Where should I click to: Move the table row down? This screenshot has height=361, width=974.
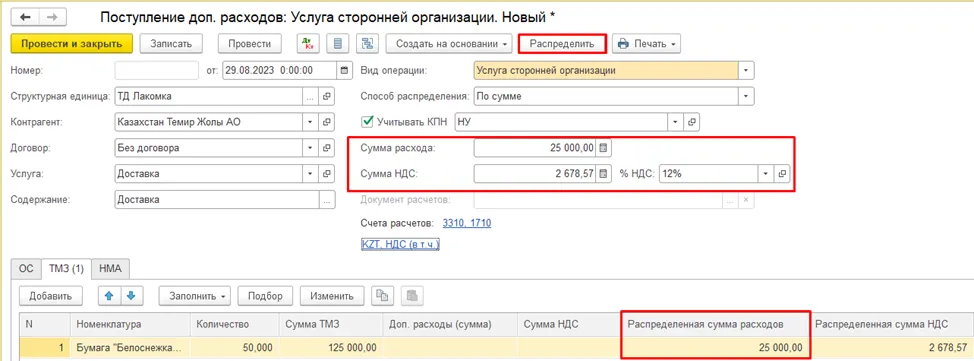click(x=130, y=296)
